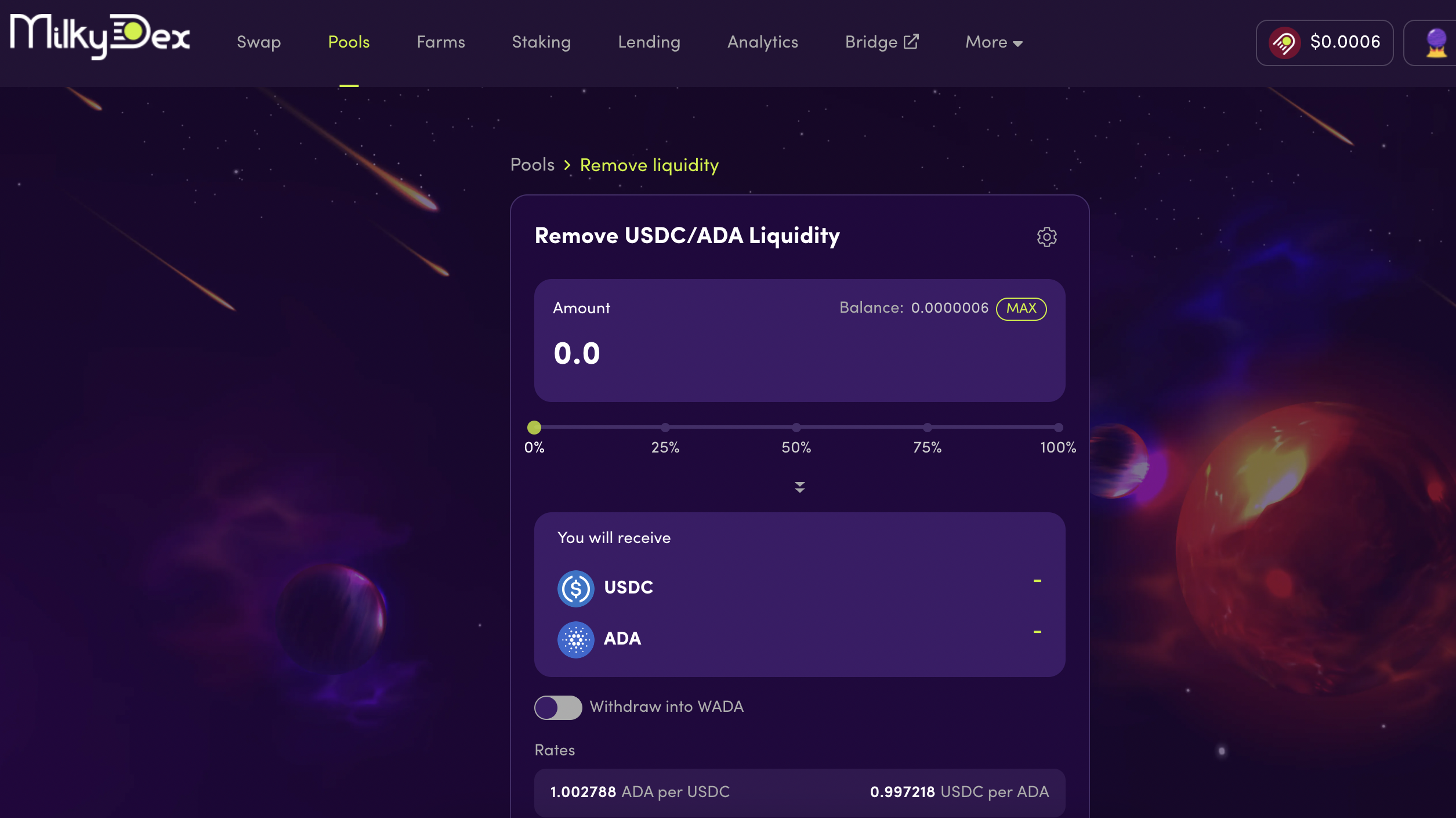Click Remove liquidity breadcrumb
Screen dimensions: 1456x818
pyautogui.click(x=649, y=165)
